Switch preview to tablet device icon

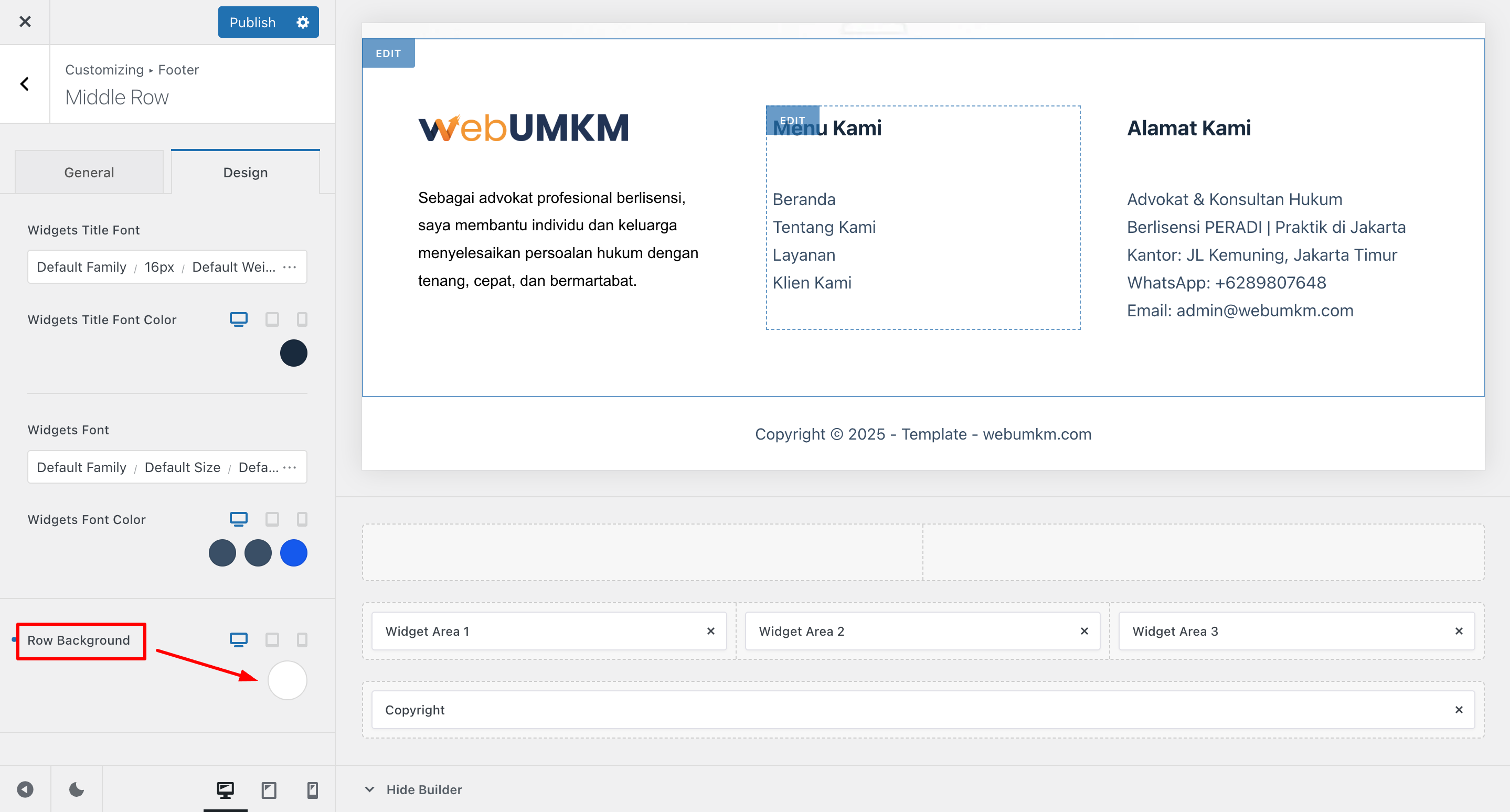269,790
